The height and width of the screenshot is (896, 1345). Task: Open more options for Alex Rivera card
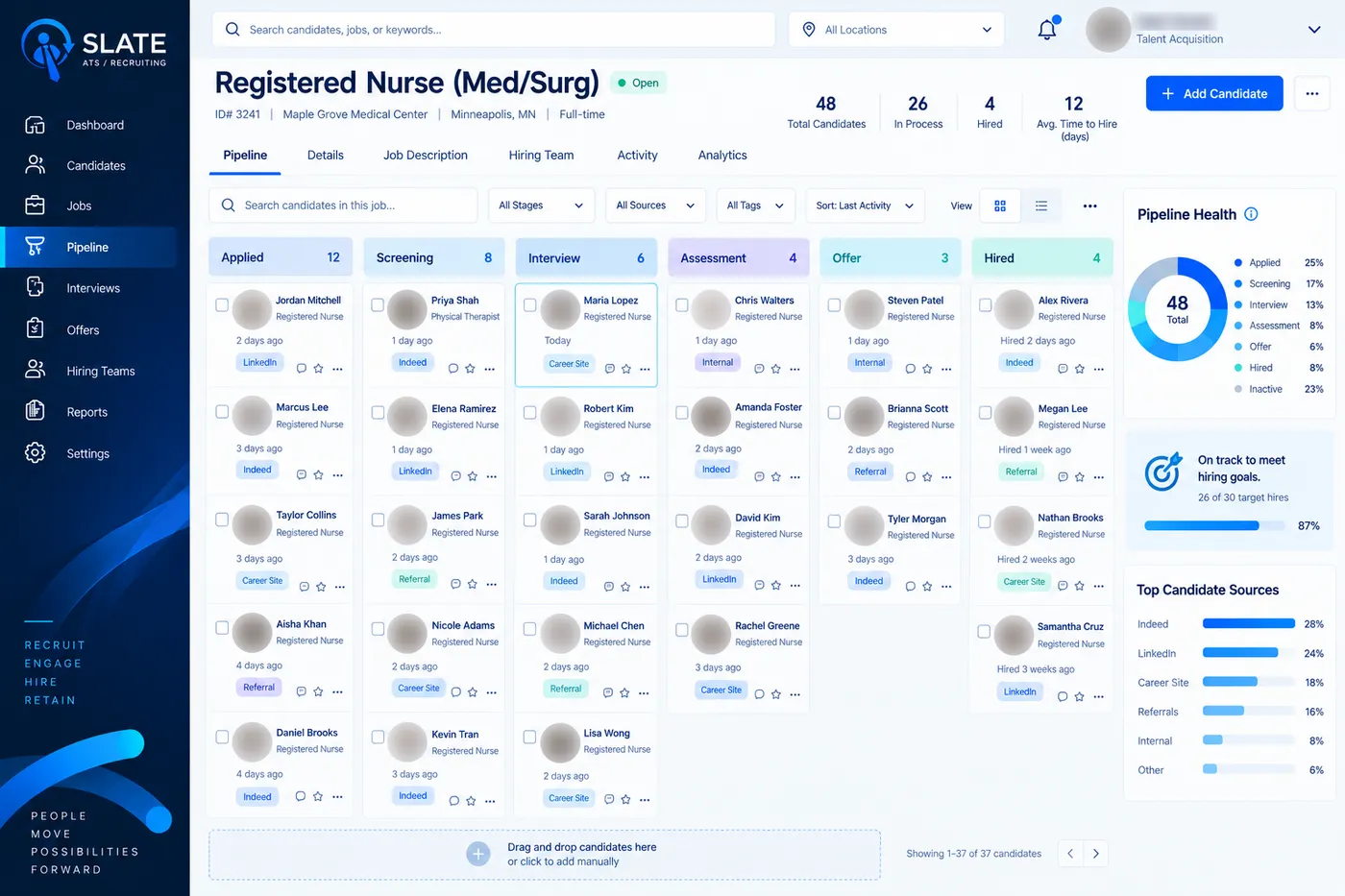pyautogui.click(x=1099, y=369)
